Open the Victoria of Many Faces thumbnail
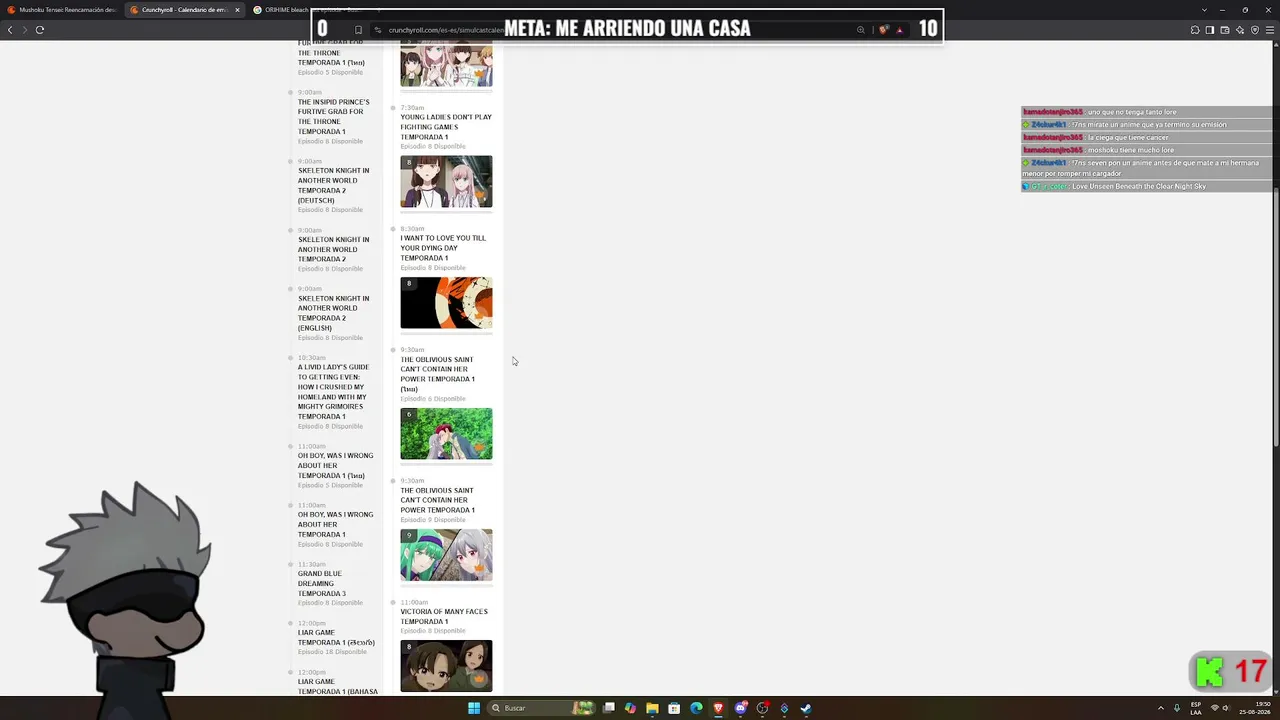The height and width of the screenshot is (720, 1280). (x=446, y=666)
